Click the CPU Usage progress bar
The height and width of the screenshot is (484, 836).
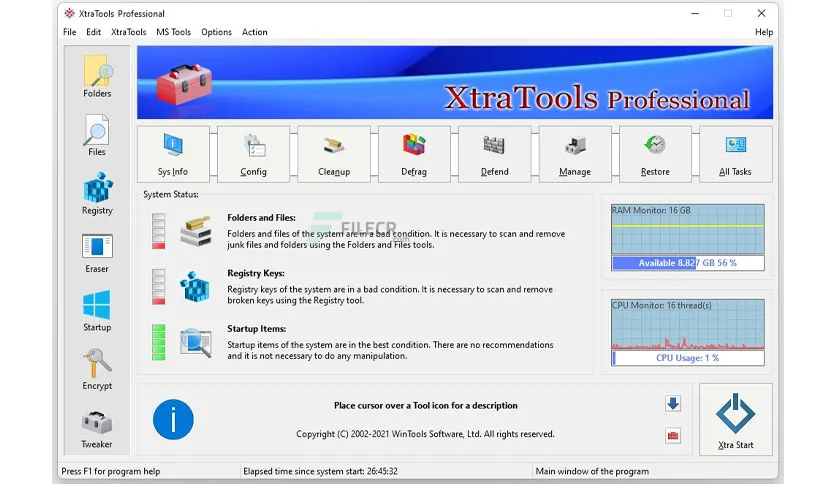[688, 358]
